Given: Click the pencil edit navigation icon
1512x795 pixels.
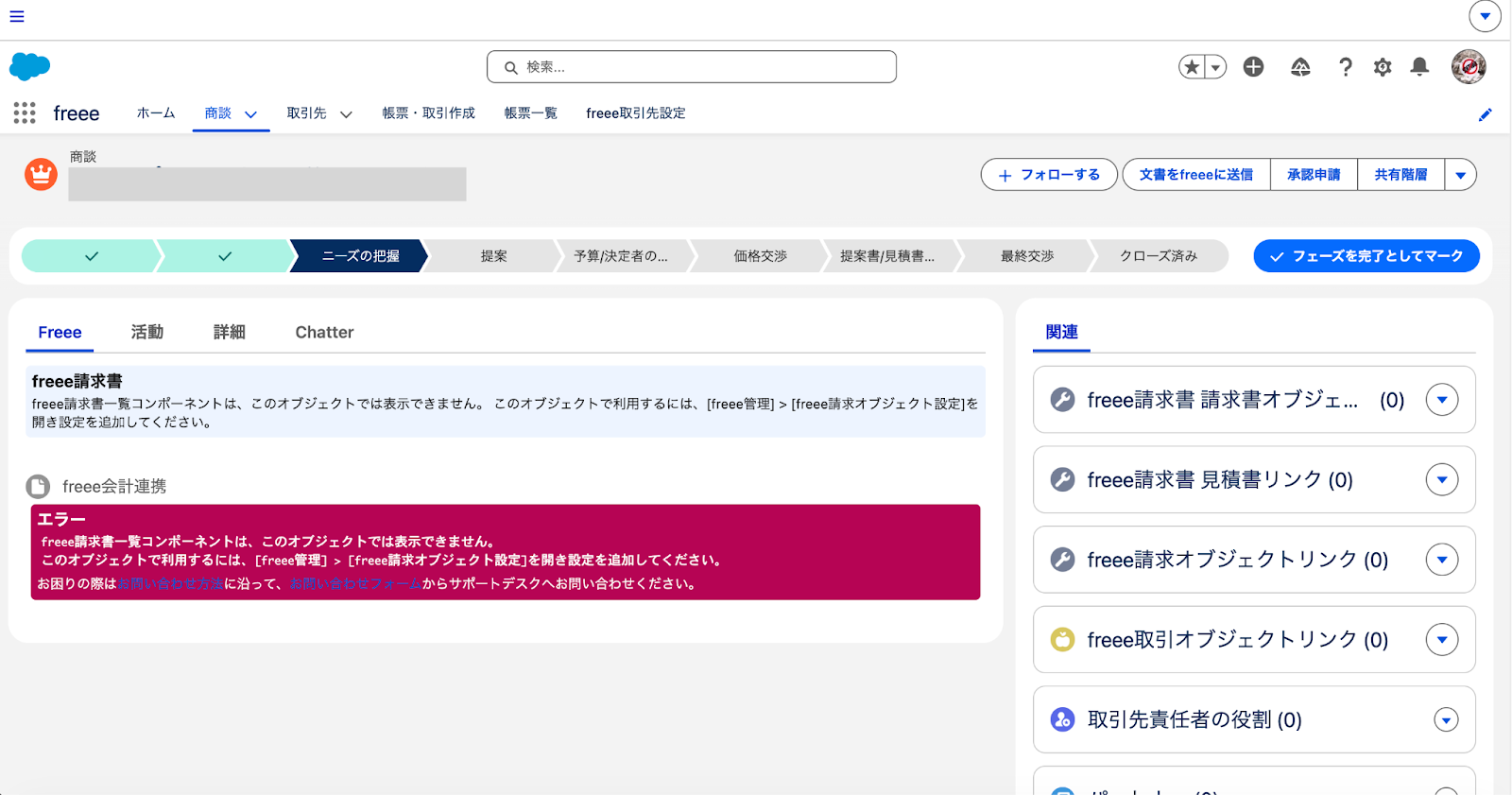Looking at the screenshot, I should [1485, 114].
